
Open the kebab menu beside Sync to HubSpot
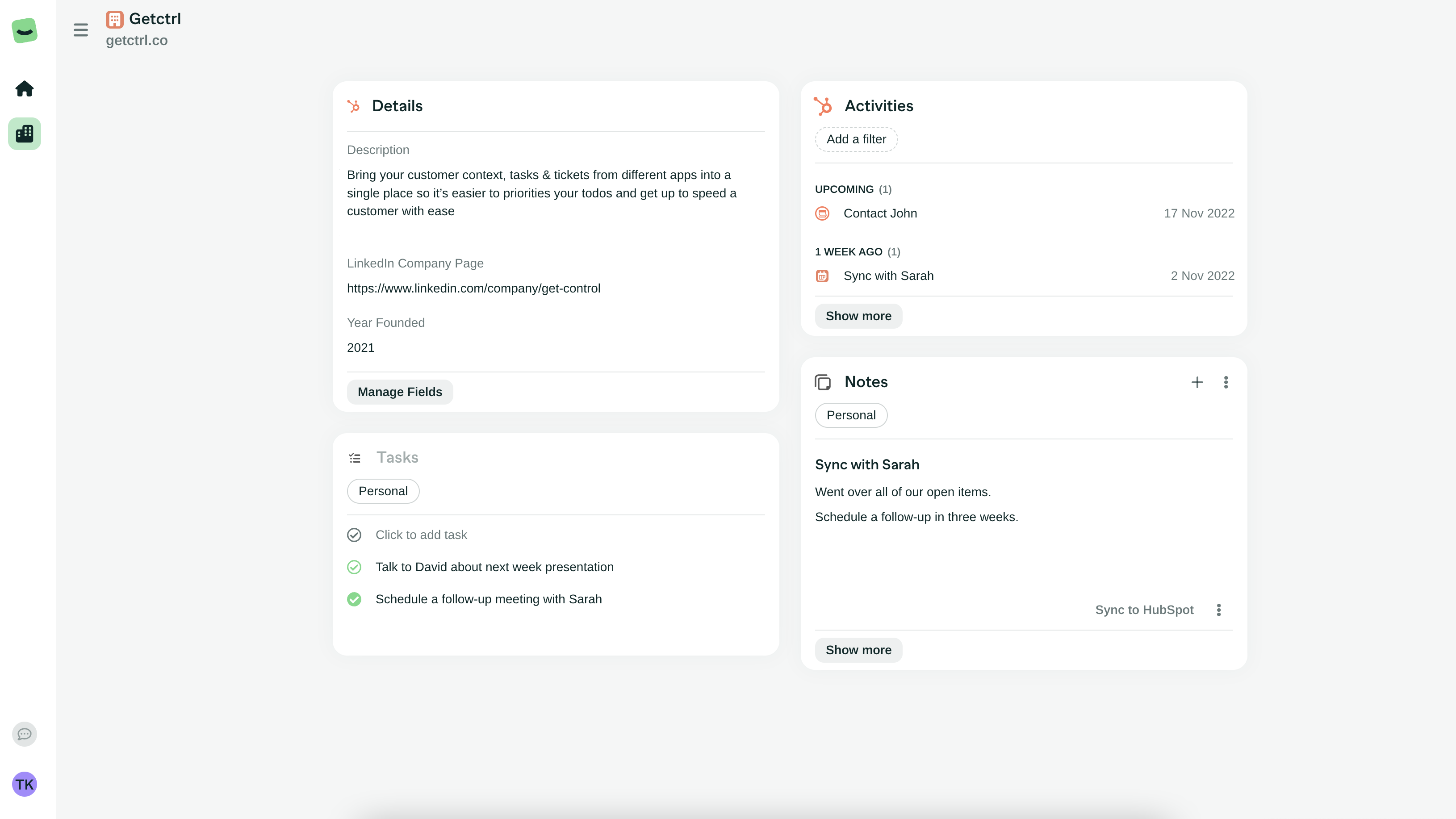(1219, 610)
